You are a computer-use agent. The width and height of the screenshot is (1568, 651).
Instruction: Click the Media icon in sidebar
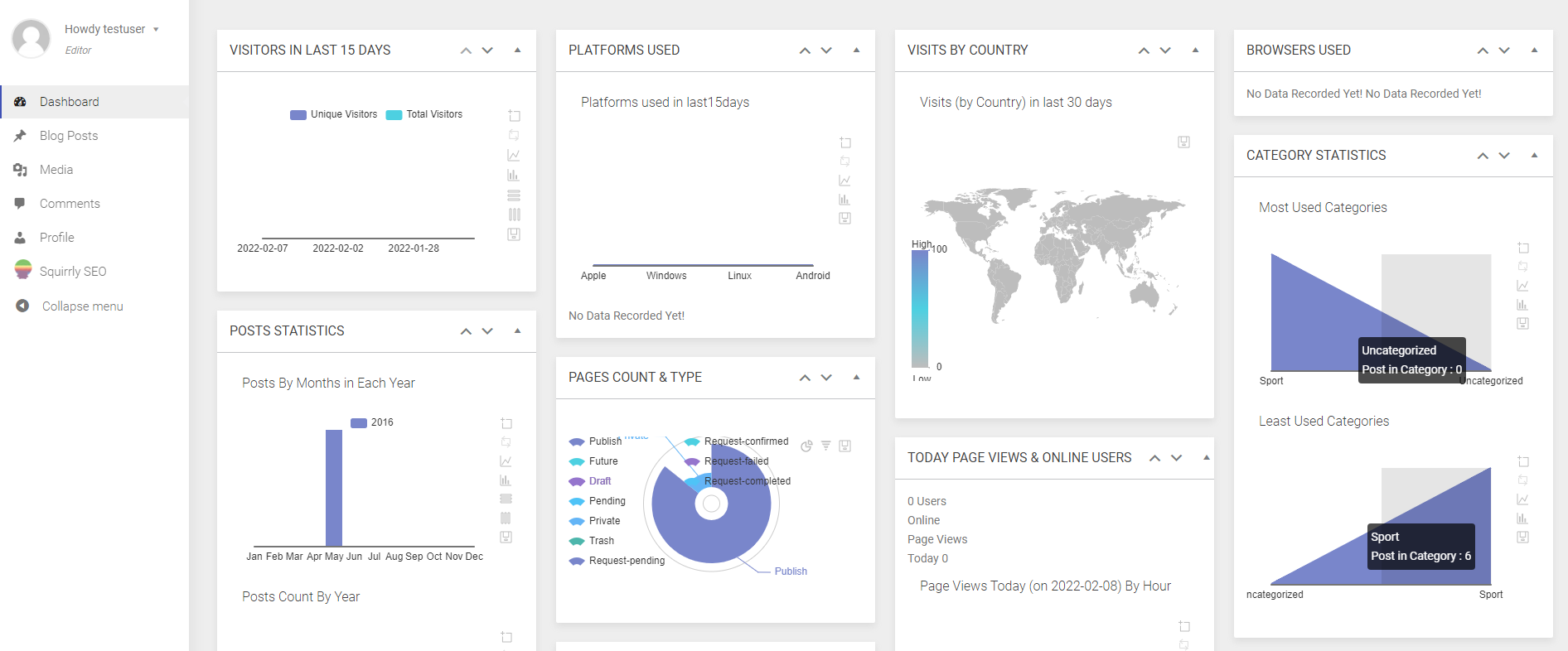20,170
